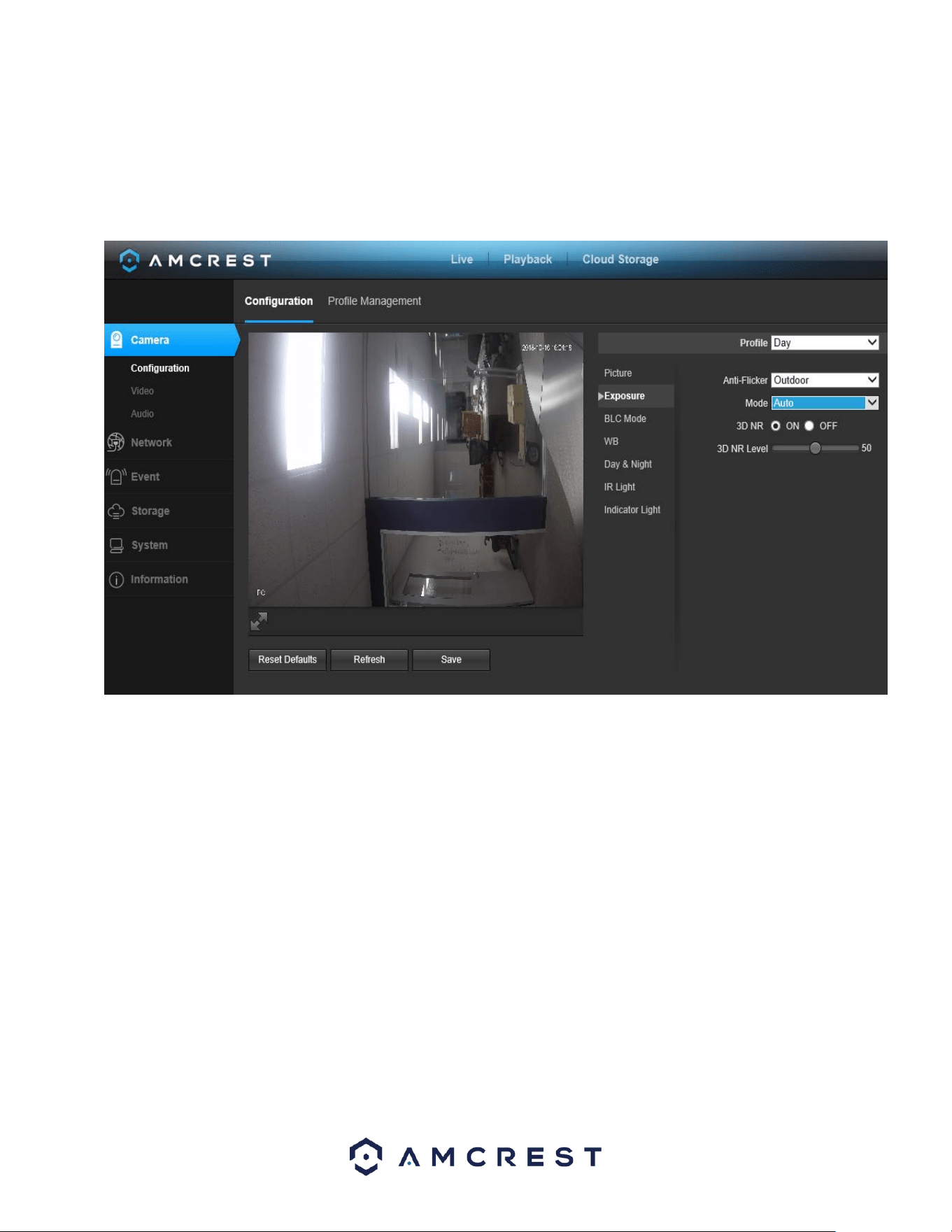
Task: Turn 3D NR ON
Action: (776, 426)
